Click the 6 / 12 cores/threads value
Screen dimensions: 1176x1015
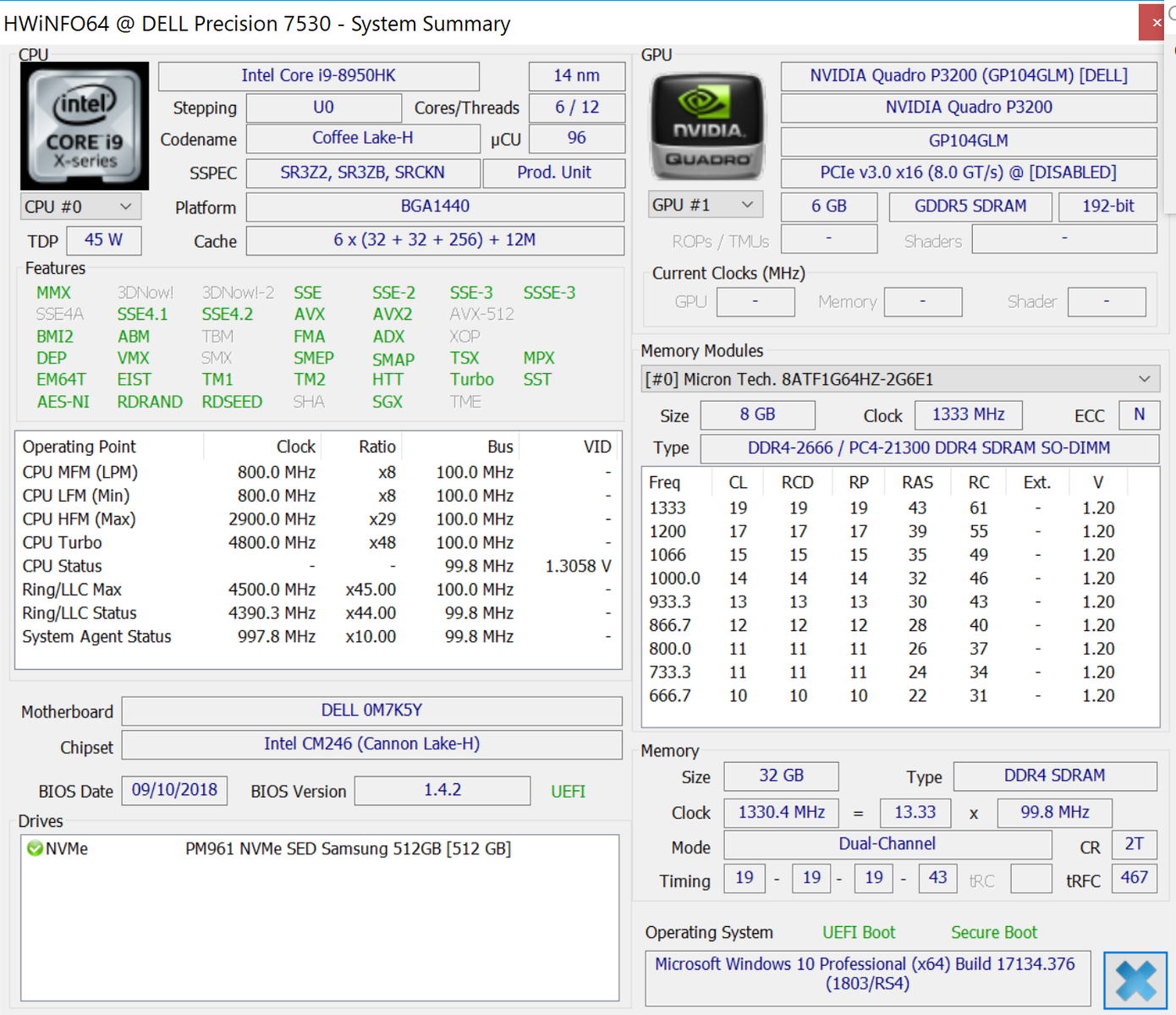[x=577, y=108]
